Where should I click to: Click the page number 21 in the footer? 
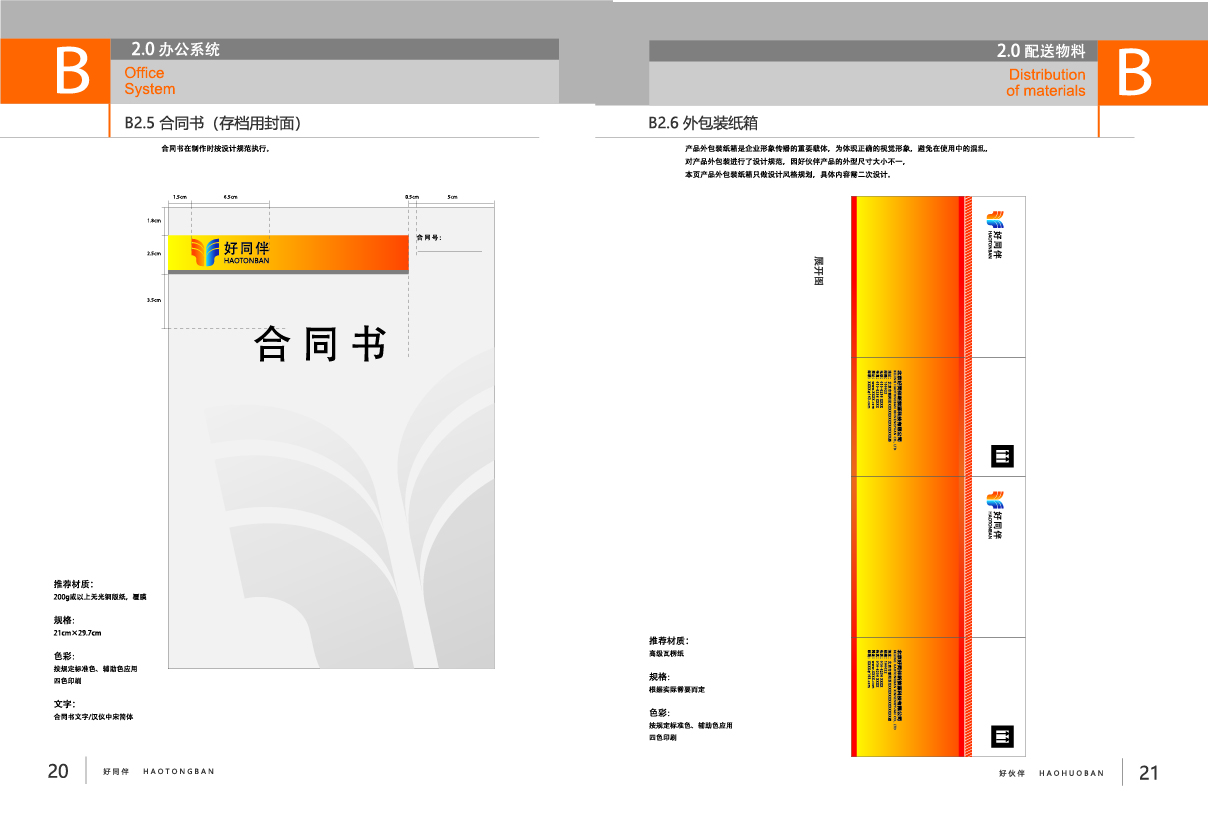click(x=1149, y=773)
